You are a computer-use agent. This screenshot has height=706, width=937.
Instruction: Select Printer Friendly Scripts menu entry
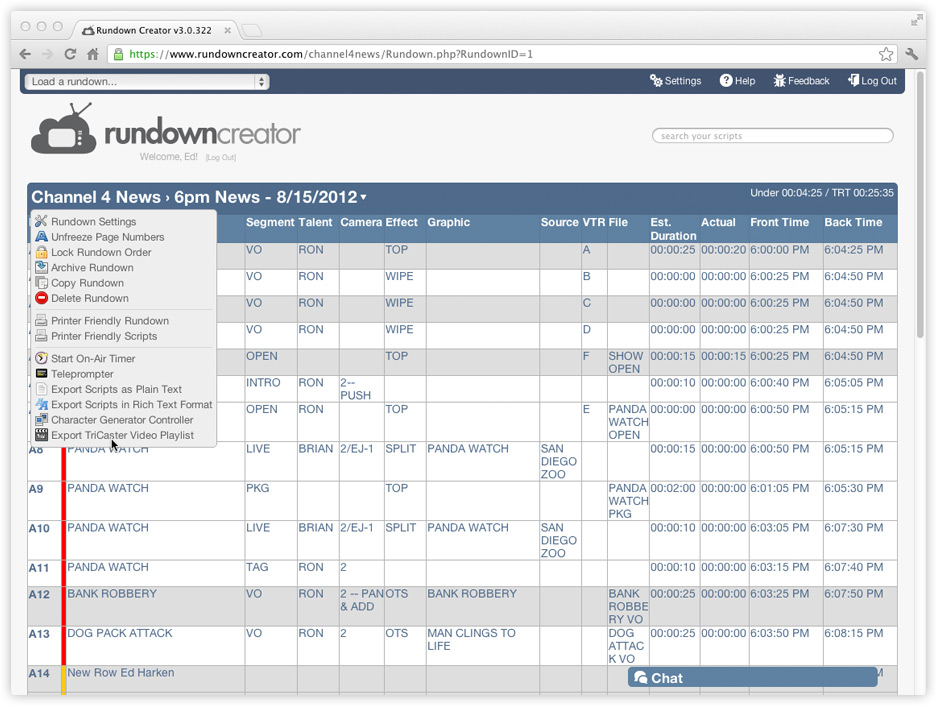click(104, 336)
